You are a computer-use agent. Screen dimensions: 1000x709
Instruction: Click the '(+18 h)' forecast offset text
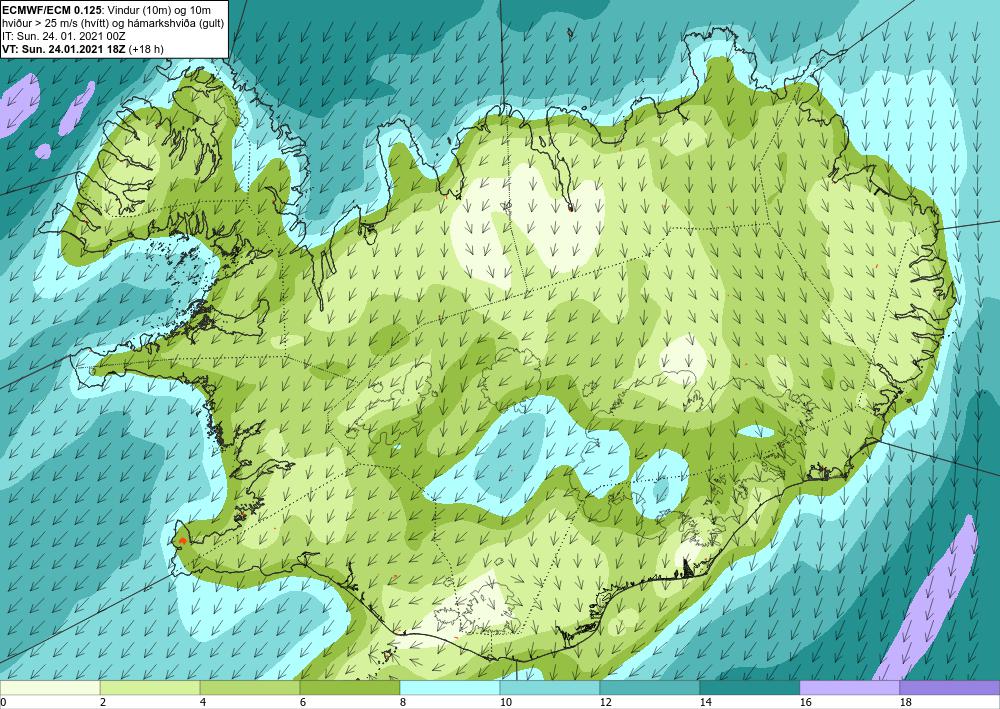point(146,49)
